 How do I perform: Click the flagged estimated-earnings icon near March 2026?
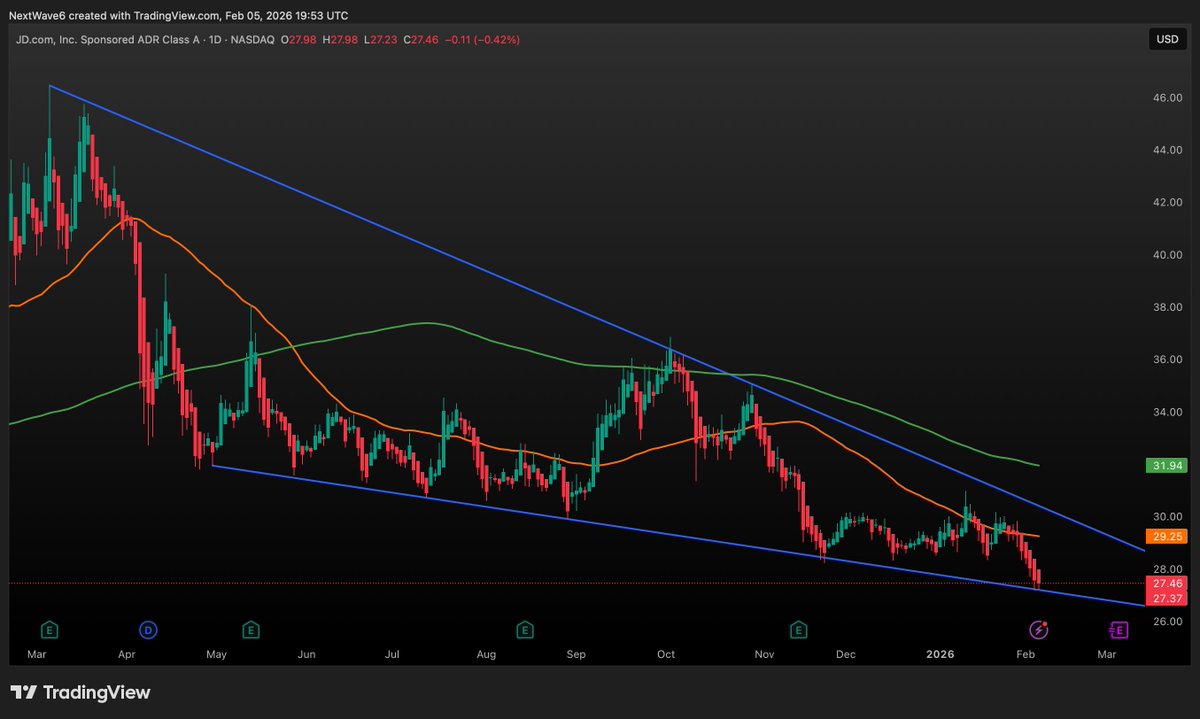pos(1117,630)
